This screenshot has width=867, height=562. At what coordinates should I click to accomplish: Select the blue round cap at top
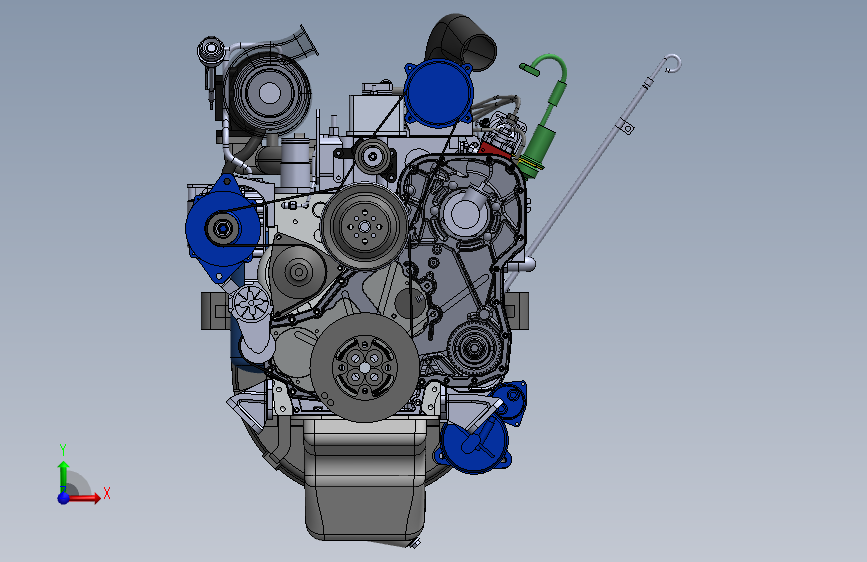tap(438, 93)
